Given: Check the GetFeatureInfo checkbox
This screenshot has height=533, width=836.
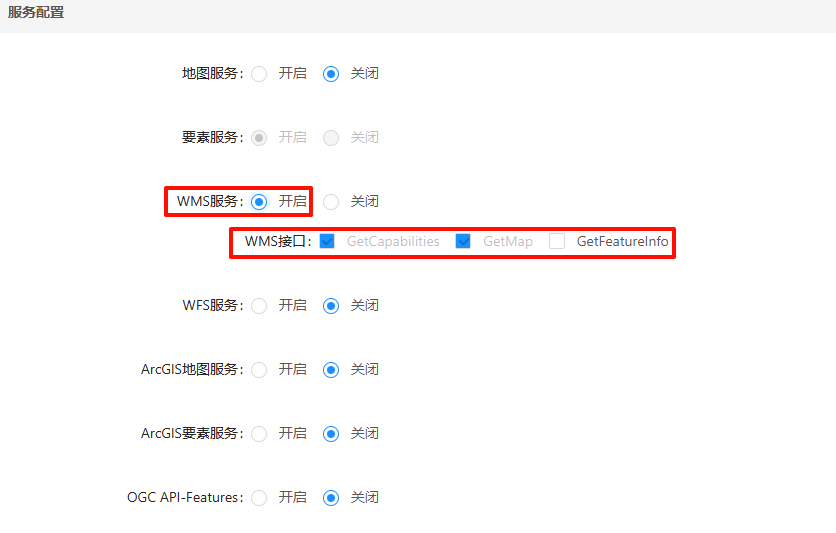Looking at the screenshot, I should point(557,241).
